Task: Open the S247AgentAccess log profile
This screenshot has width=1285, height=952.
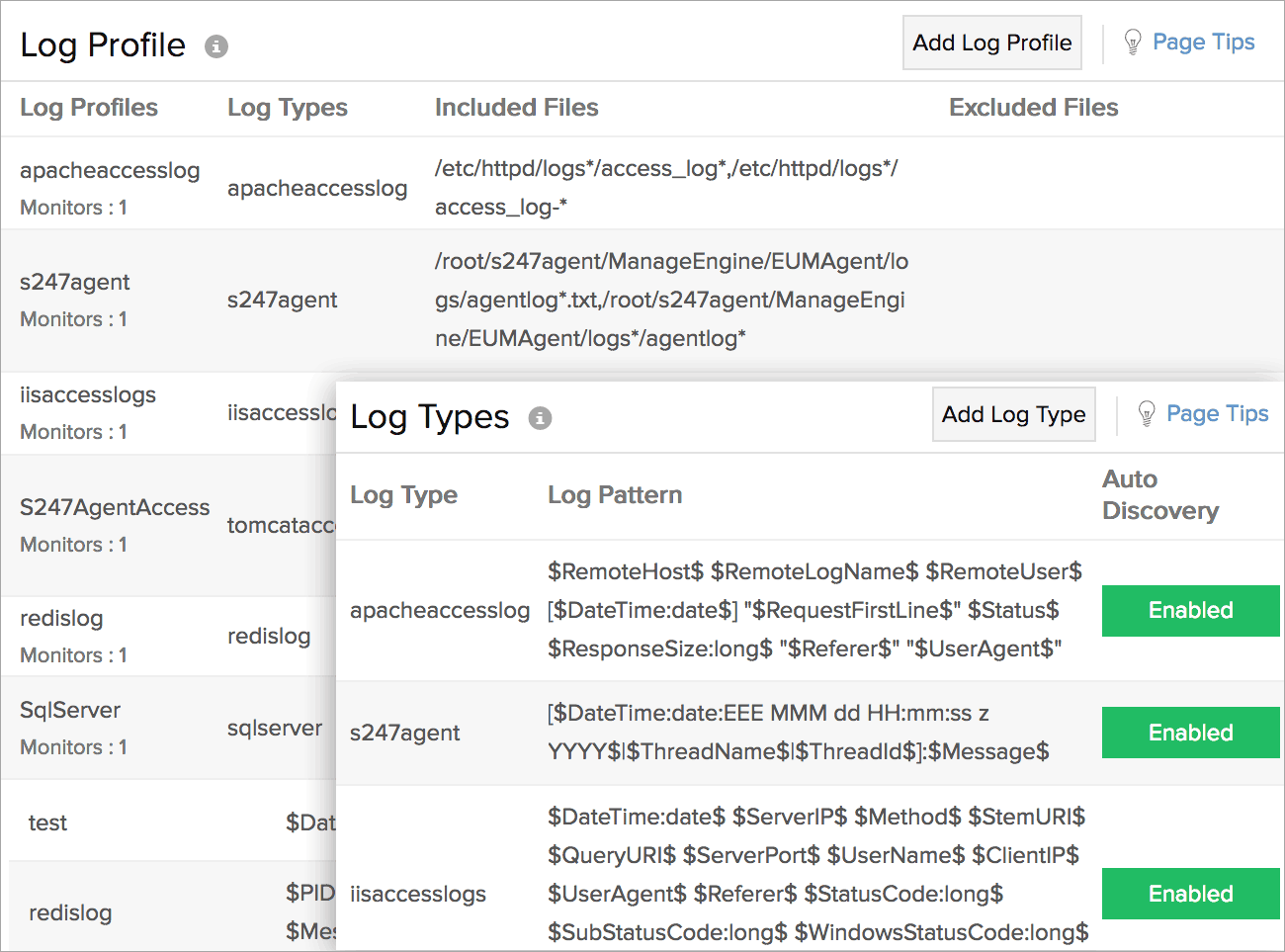Action: pyautogui.click(x=115, y=508)
